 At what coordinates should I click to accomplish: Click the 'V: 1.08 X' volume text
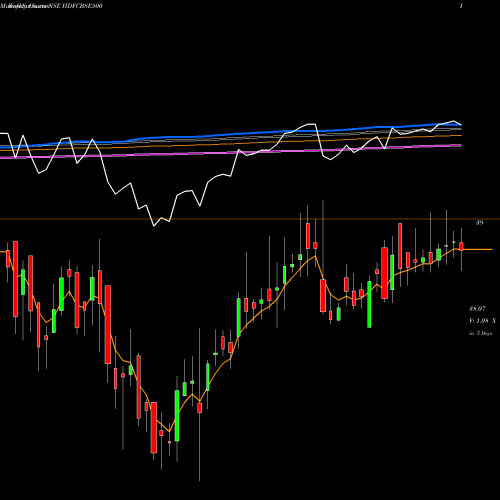point(482,321)
